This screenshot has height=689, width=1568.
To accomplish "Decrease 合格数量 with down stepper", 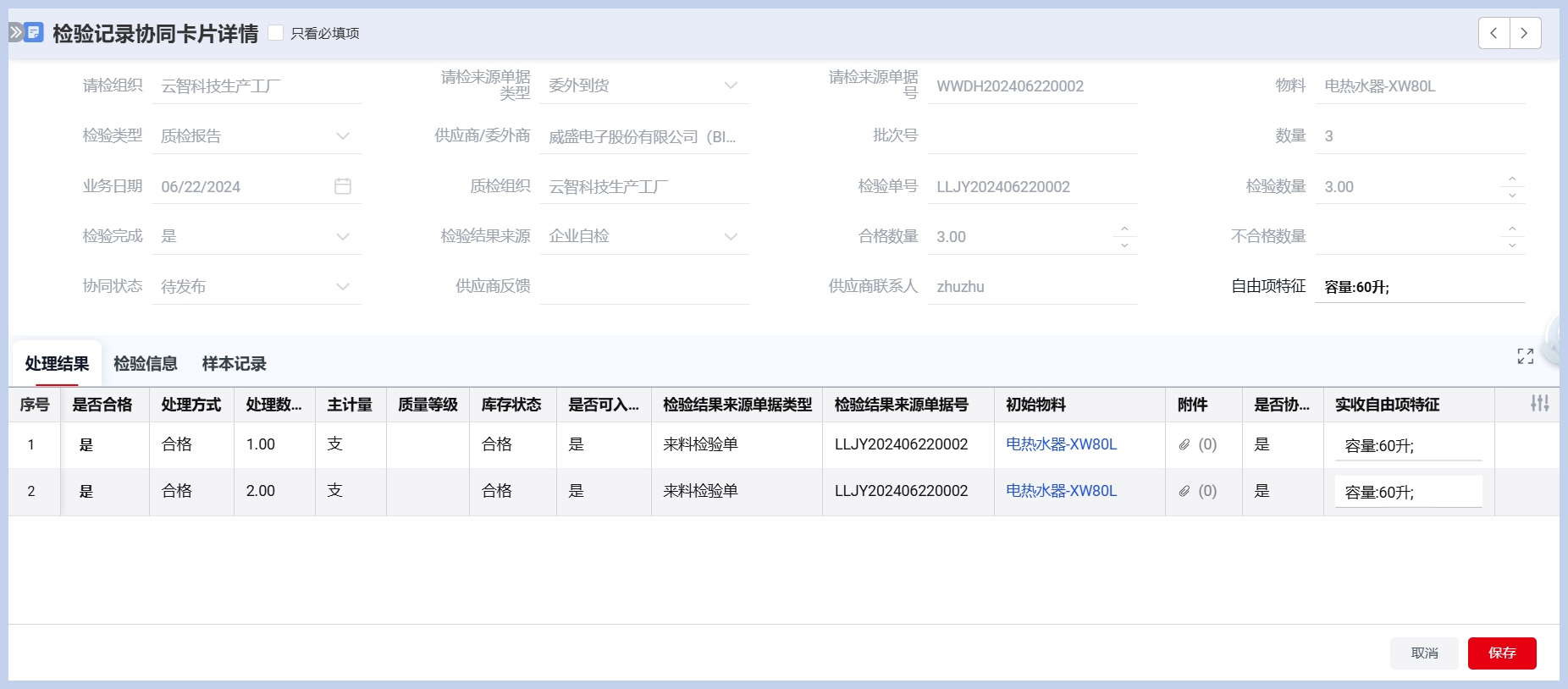I will click(x=1124, y=245).
